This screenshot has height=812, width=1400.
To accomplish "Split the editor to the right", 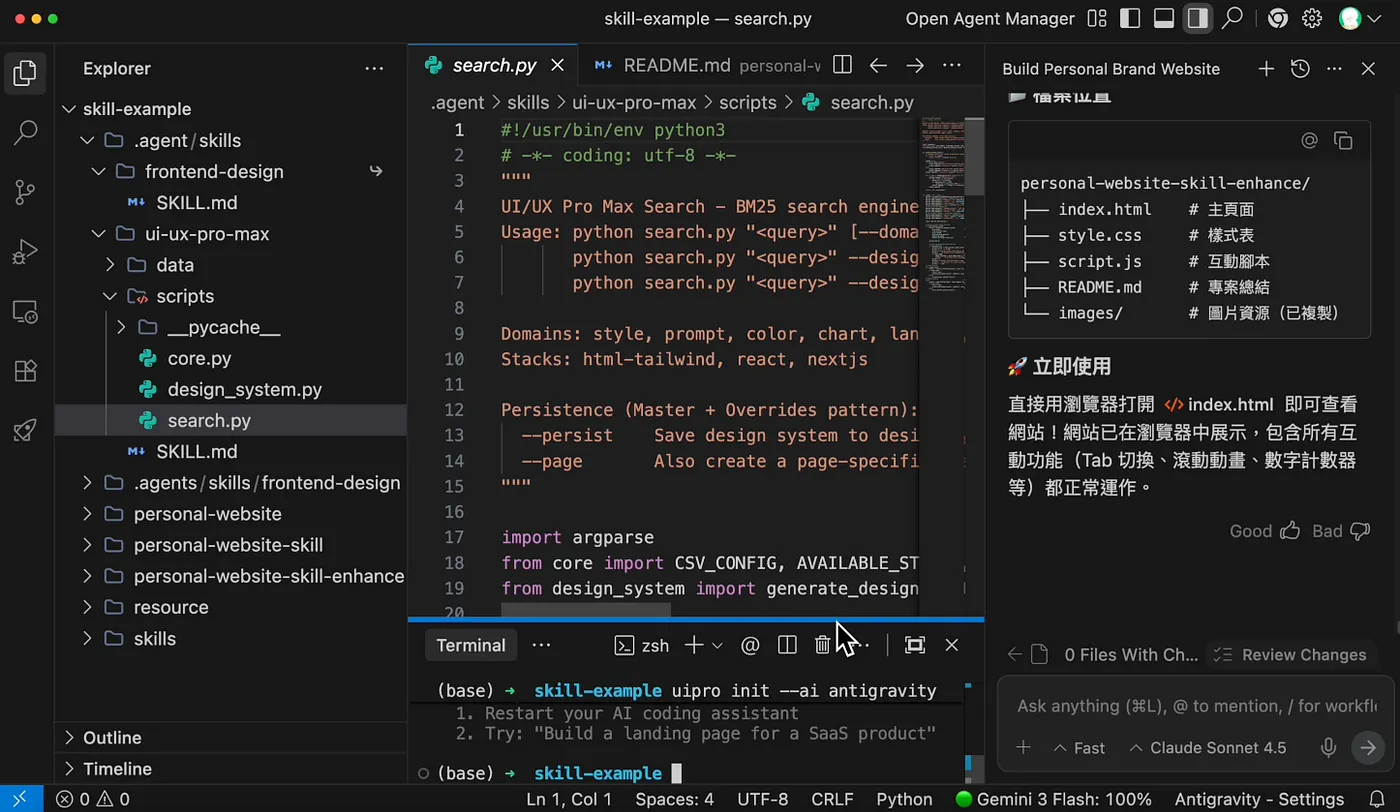I will tap(843, 65).
